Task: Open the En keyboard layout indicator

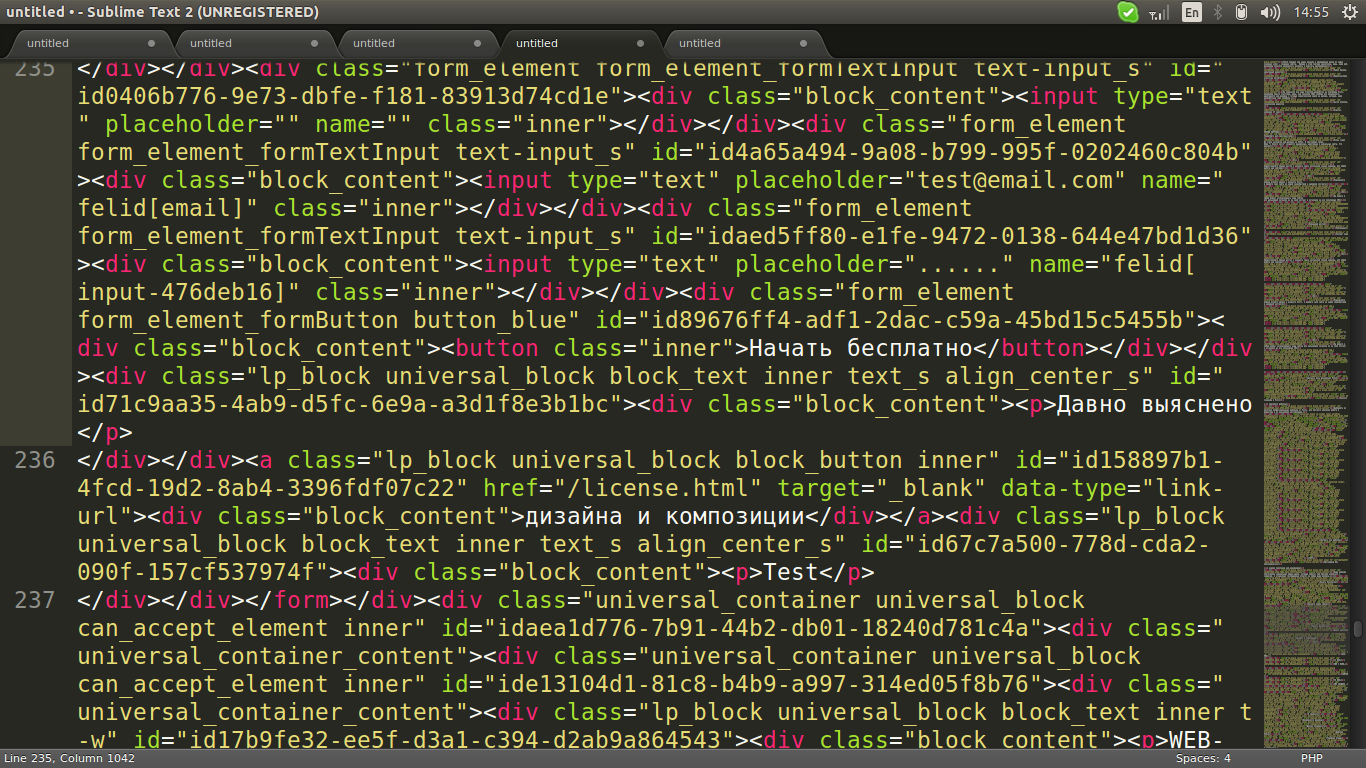Action: pyautogui.click(x=1192, y=13)
